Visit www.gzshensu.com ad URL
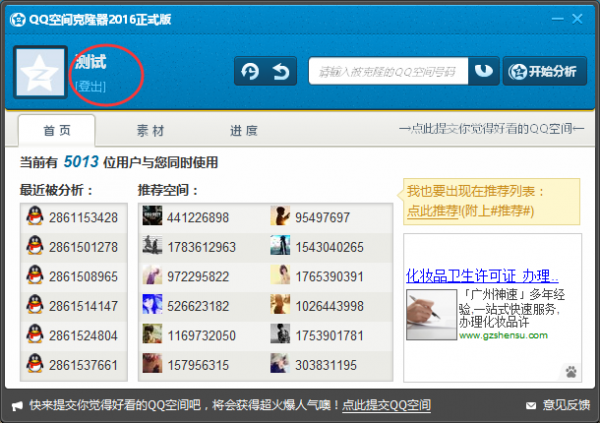The width and height of the screenshot is (600, 423). click(x=503, y=335)
